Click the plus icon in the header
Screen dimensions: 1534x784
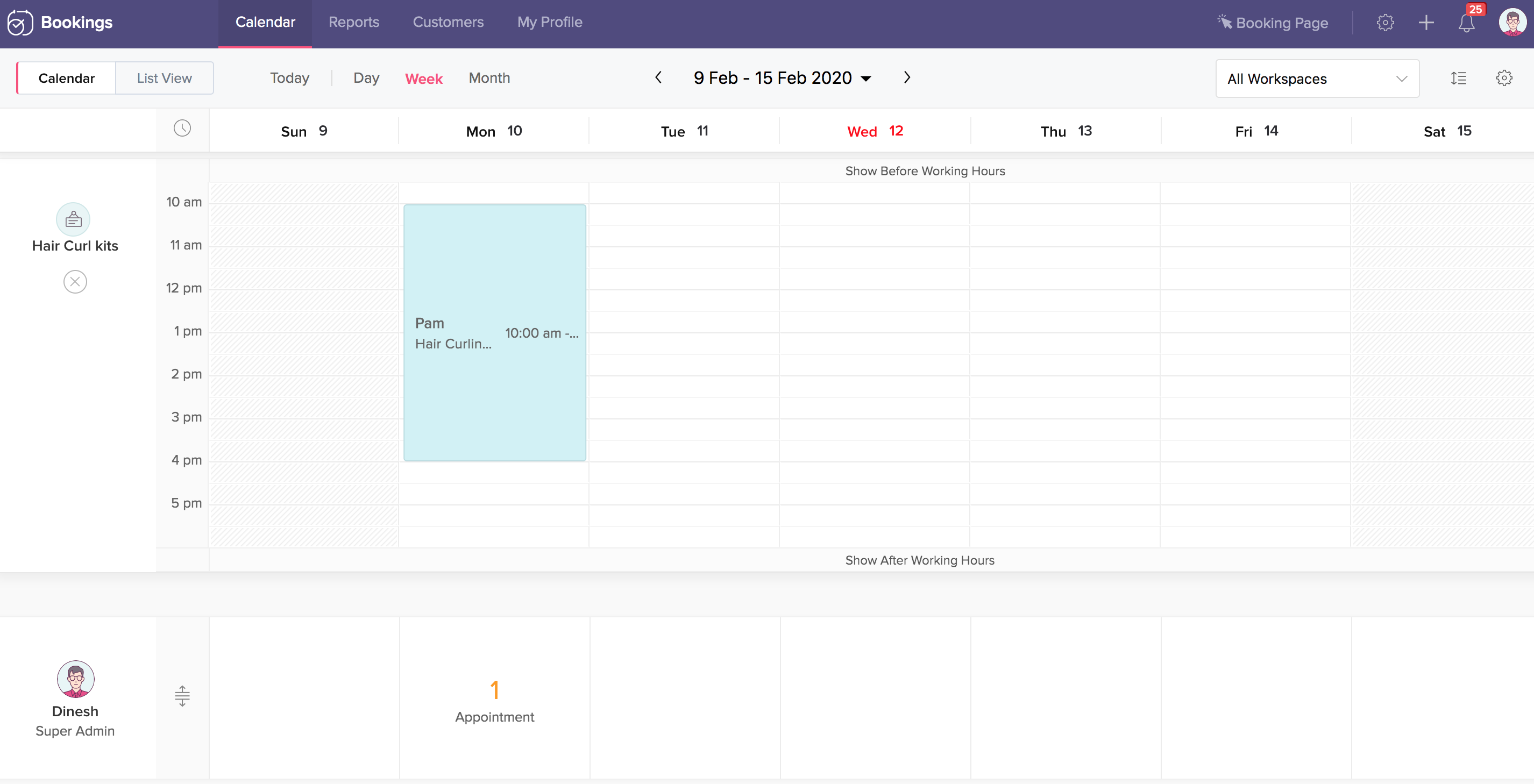pos(1426,23)
